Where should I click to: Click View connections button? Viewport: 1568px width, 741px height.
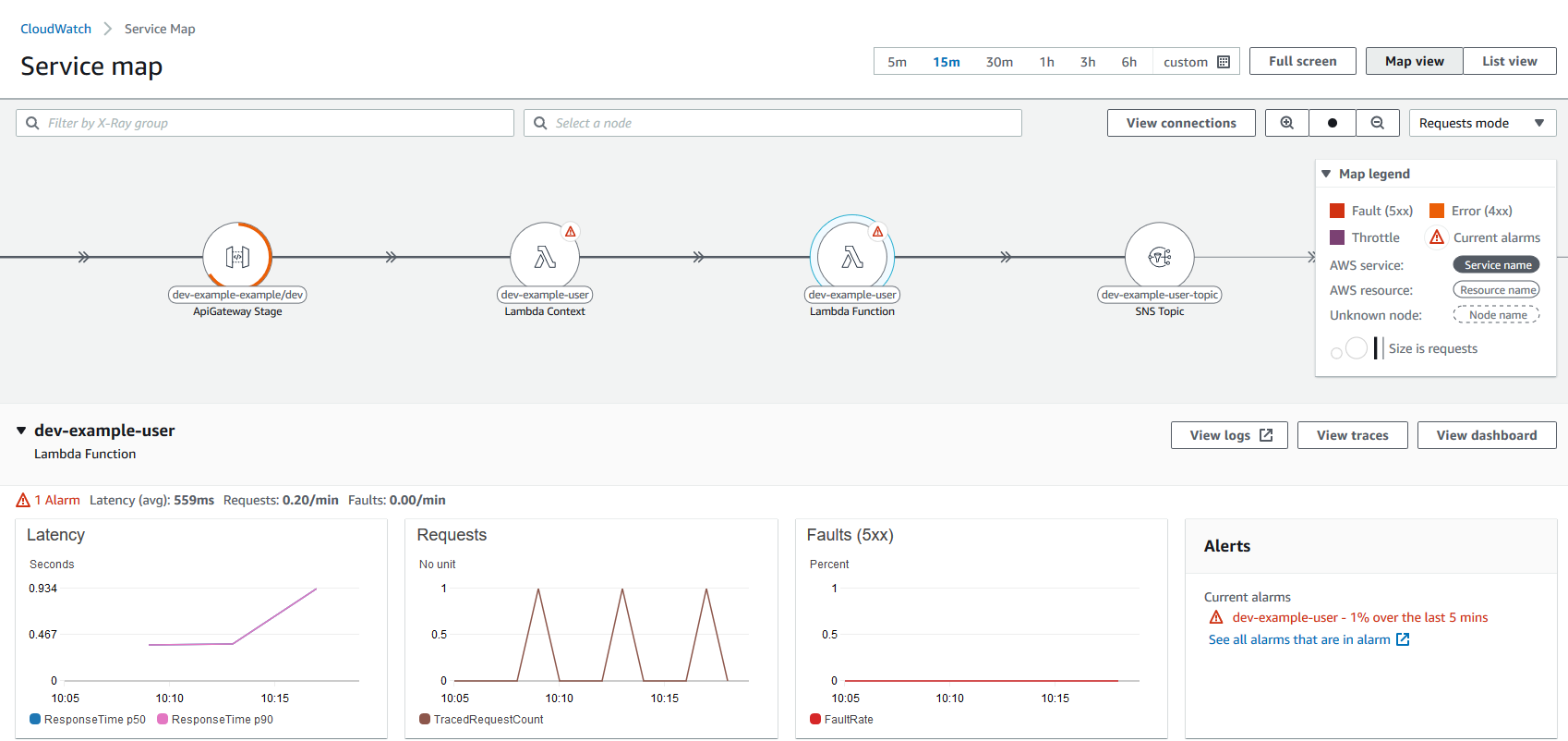pos(1181,123)
